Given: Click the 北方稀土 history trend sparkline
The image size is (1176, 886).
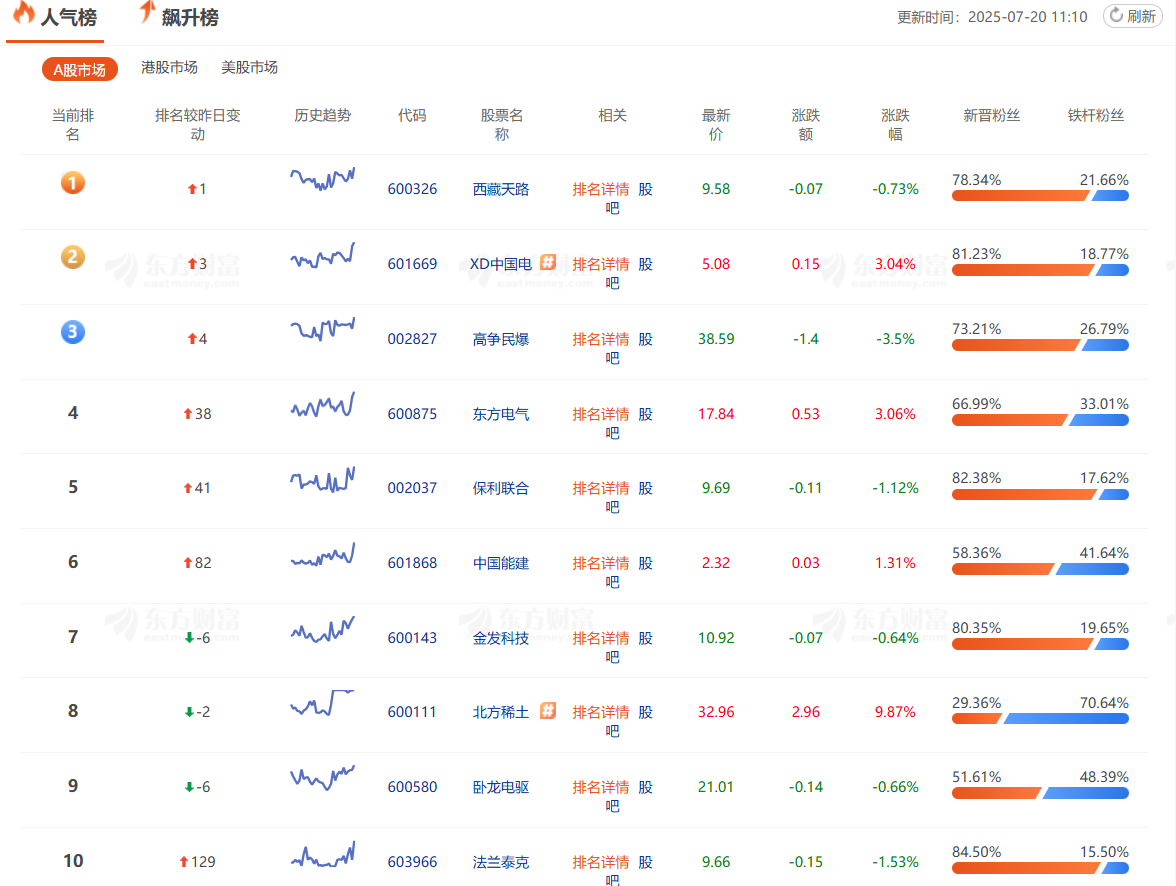Looking at the screenshot, I should pos(322,702).
